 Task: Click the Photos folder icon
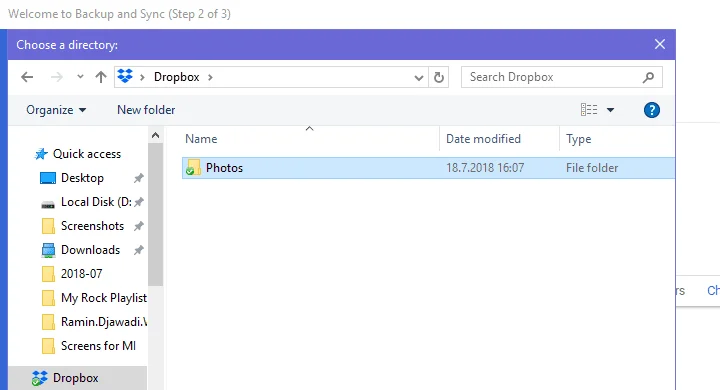pyautogui.click(x=193, y=168)
